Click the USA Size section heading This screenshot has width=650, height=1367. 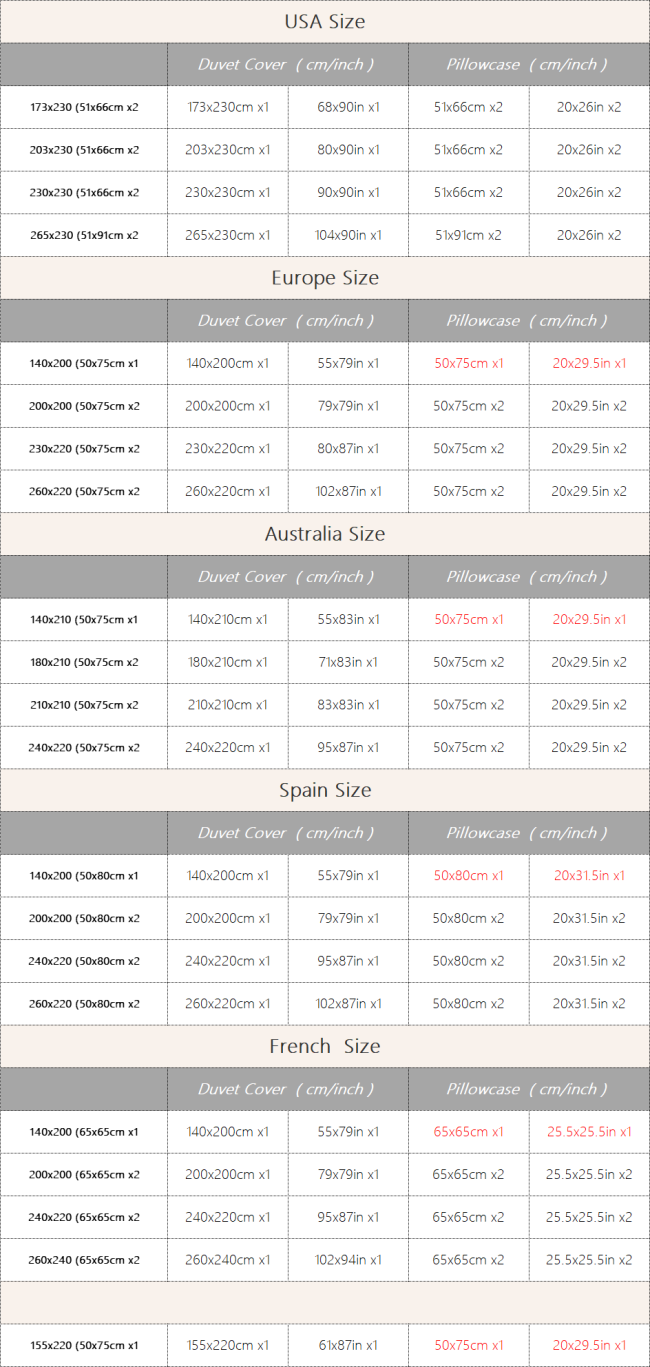(325, 21)
